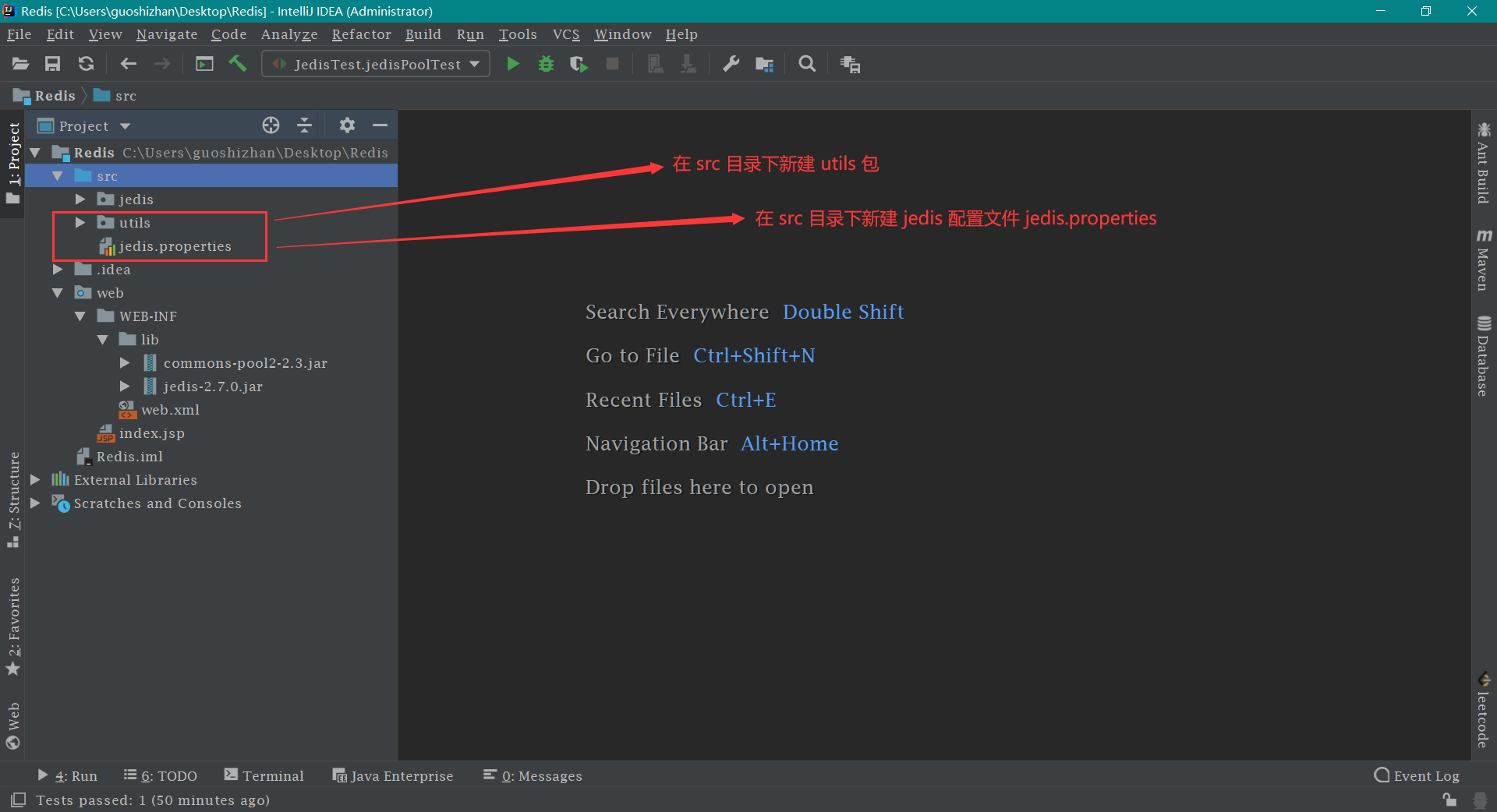Start debugging with the green bug icon
The image size is (1497, 812).
(546, 64)
